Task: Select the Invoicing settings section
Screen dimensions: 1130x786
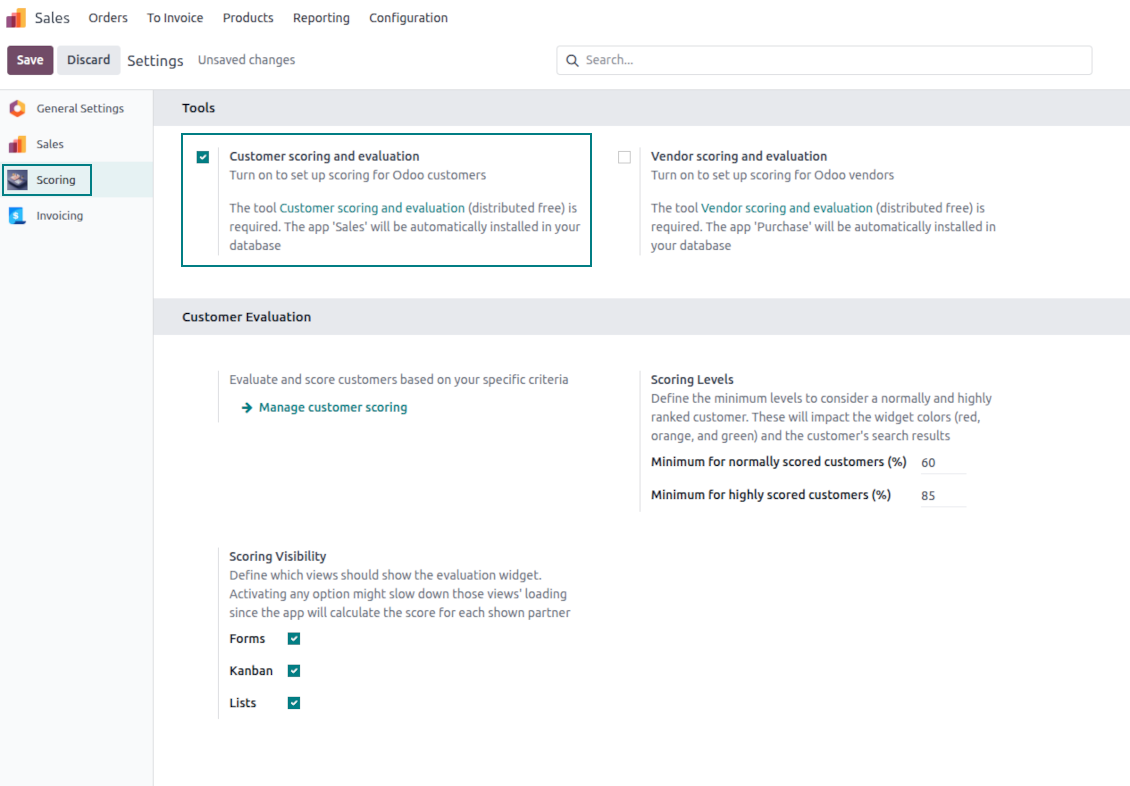Action: pos(76,215)
